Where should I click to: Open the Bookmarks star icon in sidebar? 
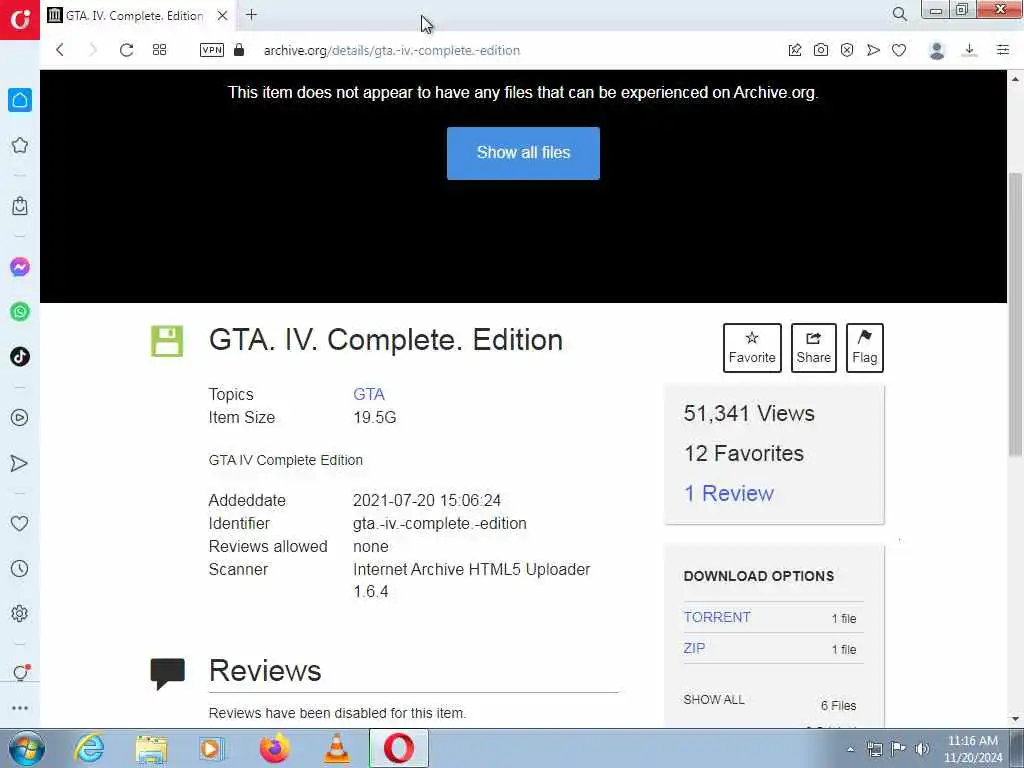(x=20, y=145)
